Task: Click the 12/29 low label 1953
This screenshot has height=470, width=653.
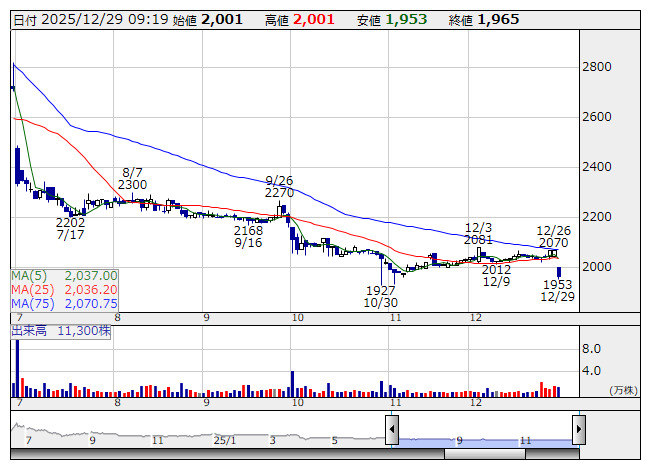Action: (556, 284)
